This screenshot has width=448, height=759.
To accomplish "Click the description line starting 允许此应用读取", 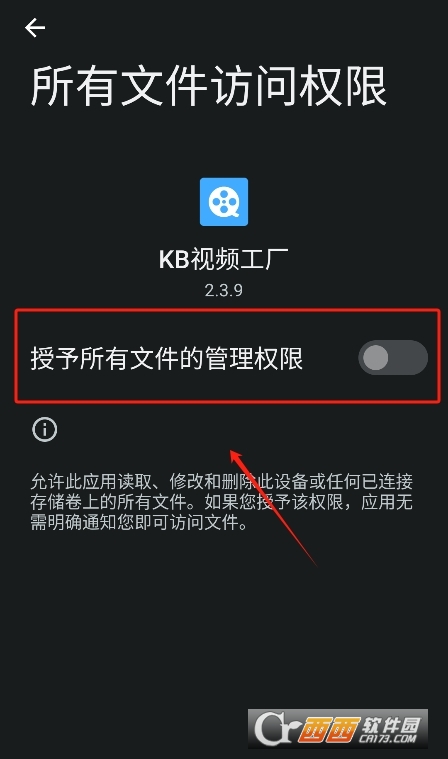I will (x=222, y=481).
